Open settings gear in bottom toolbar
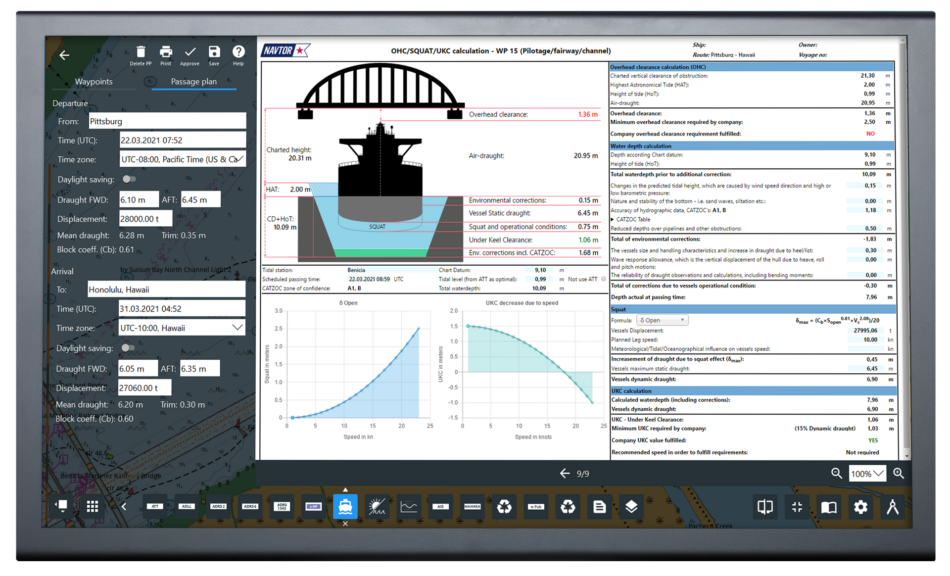 click(860, 507)
